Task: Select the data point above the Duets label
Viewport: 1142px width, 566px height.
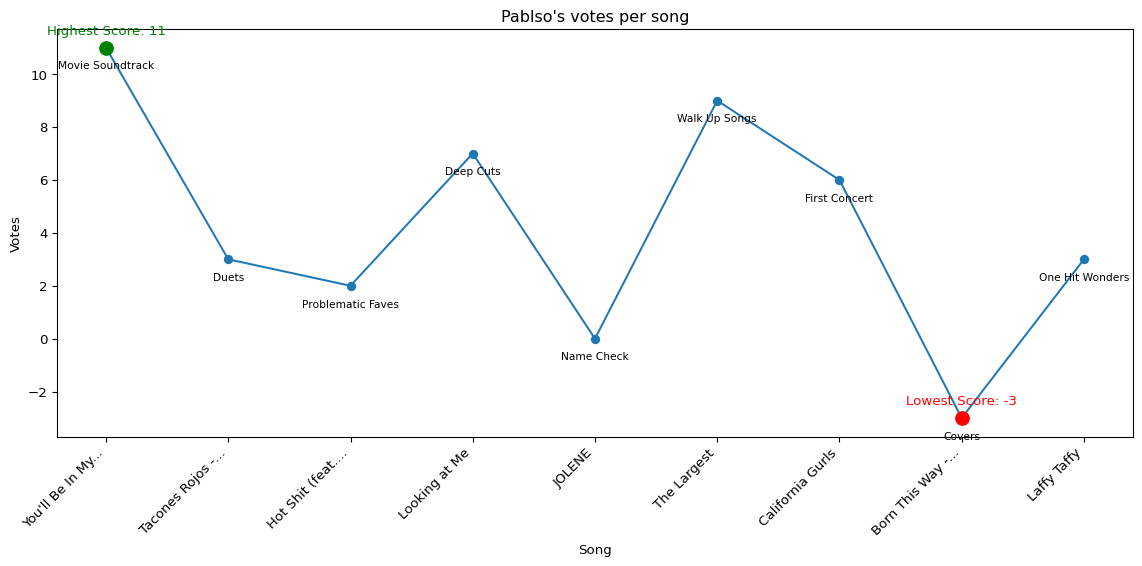Action: (x=228, y=259)
